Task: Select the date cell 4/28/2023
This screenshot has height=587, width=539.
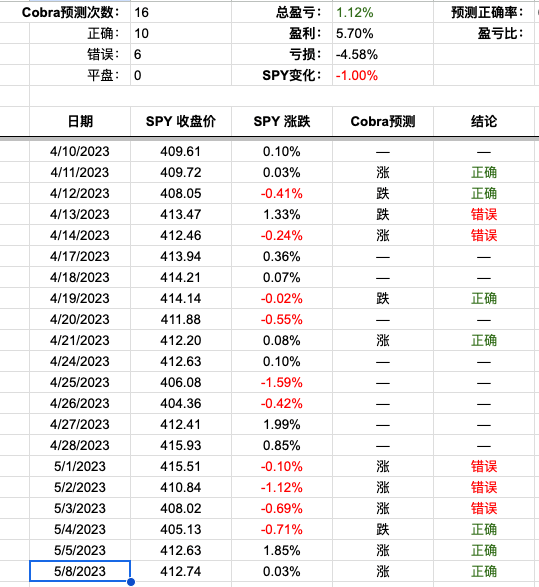Action: point(80,445)
